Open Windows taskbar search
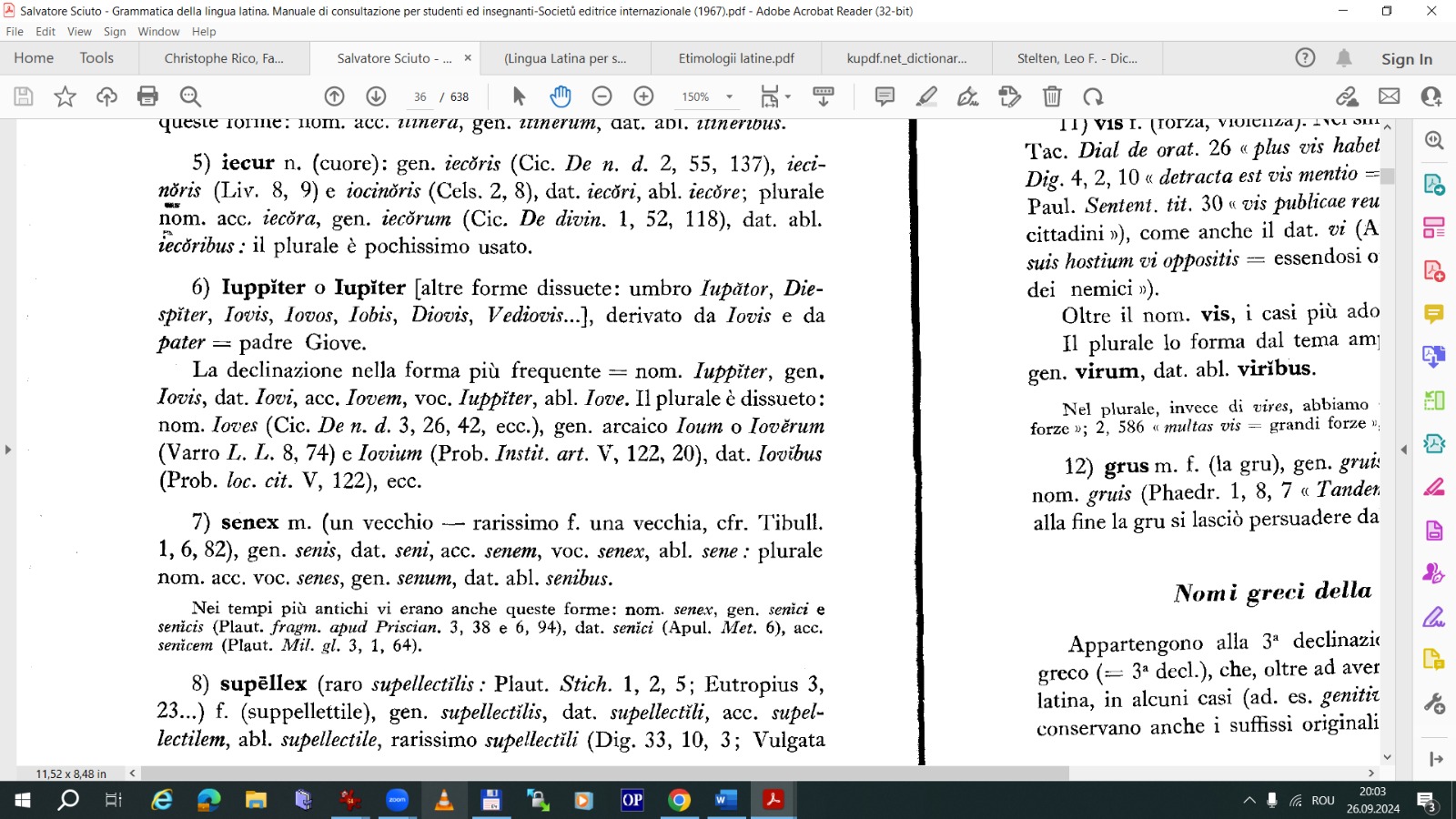 [x=68, y=801]
